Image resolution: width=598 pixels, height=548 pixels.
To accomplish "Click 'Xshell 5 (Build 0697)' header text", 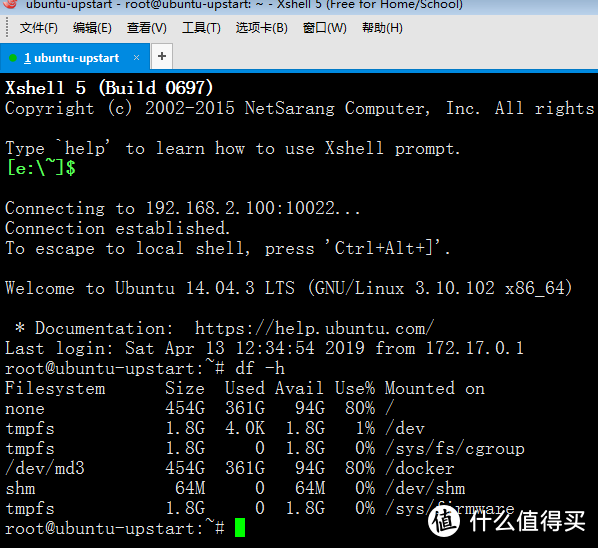I will pos(109,88).
